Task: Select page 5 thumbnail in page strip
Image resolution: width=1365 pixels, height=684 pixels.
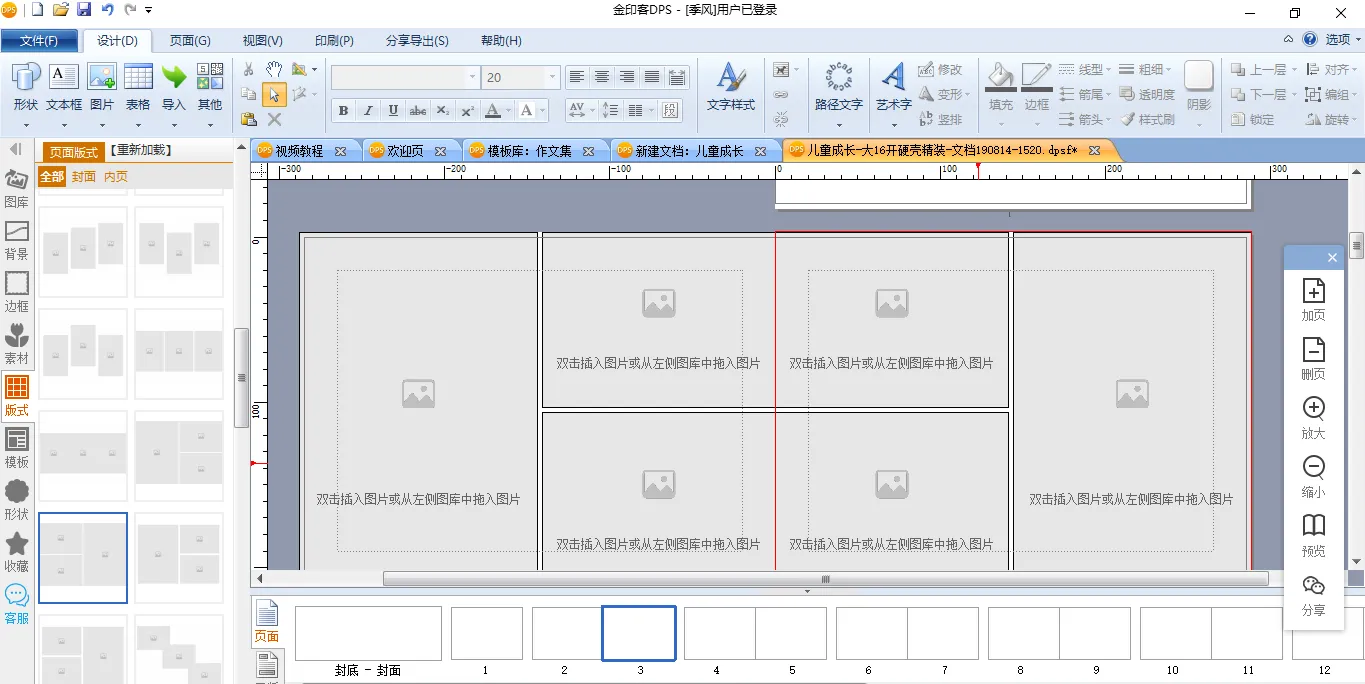Action: point(791,634)
